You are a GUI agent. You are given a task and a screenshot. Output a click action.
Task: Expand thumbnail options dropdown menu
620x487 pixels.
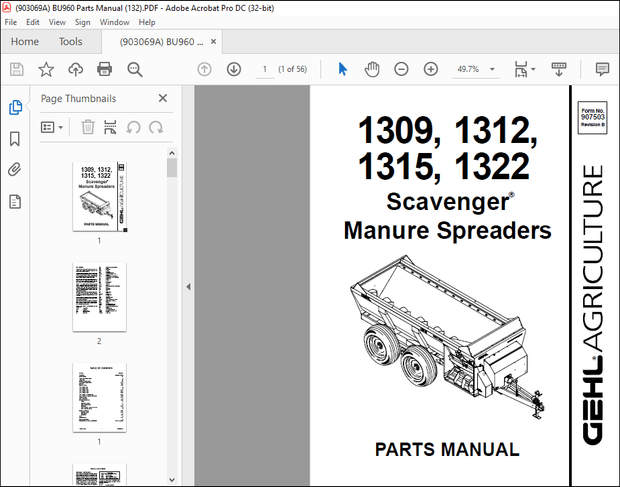pyautogui.click(x=51, y=127)
